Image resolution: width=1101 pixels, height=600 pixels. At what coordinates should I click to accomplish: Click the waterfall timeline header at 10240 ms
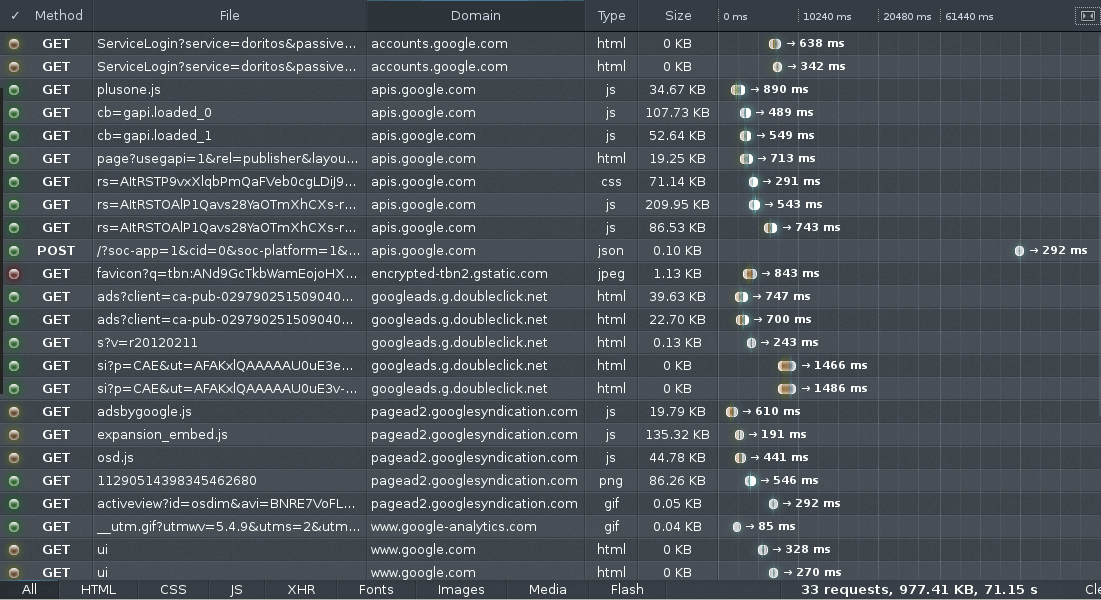click(827, 16)
